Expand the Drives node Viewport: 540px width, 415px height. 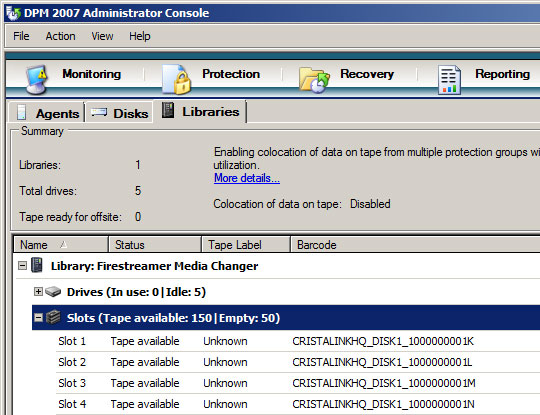tap(38, 292)
